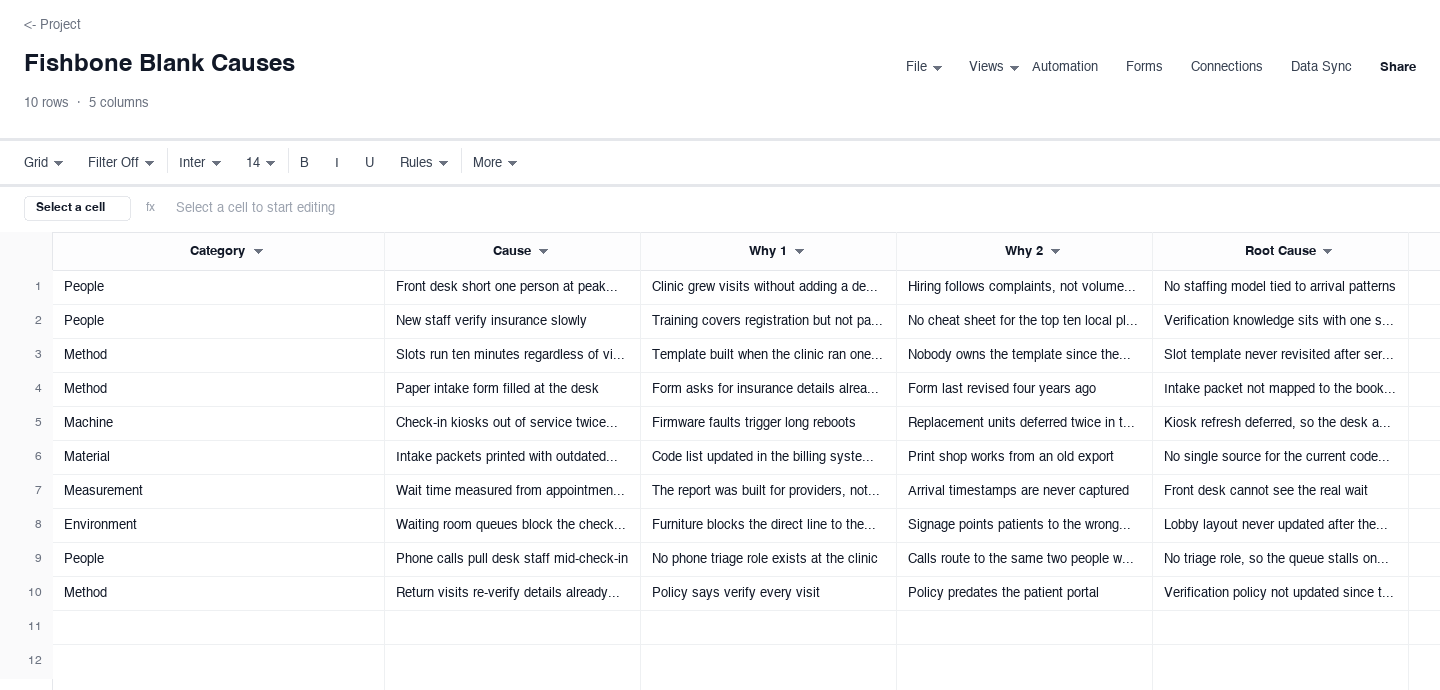Select 'Policy says verify every visit' cell
Screen dimensions: 1440x690
(768, 593)
